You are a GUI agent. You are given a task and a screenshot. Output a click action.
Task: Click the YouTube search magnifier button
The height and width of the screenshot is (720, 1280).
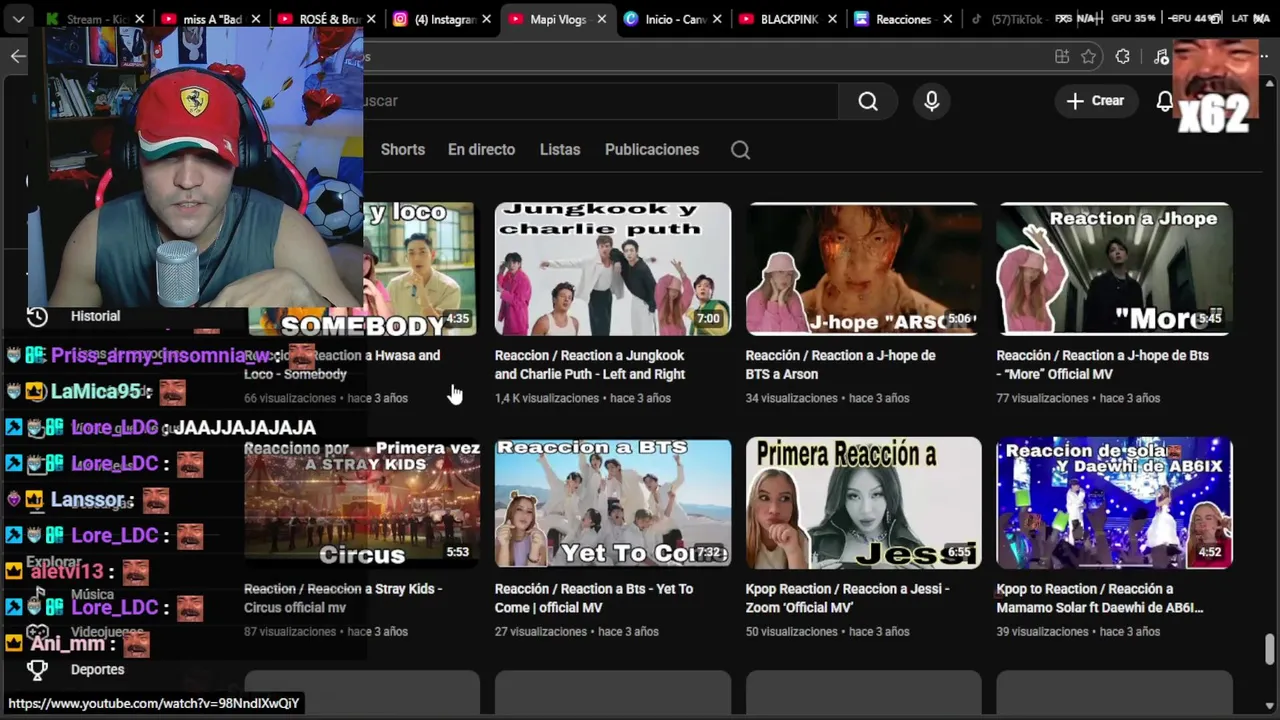coord(868,101)
